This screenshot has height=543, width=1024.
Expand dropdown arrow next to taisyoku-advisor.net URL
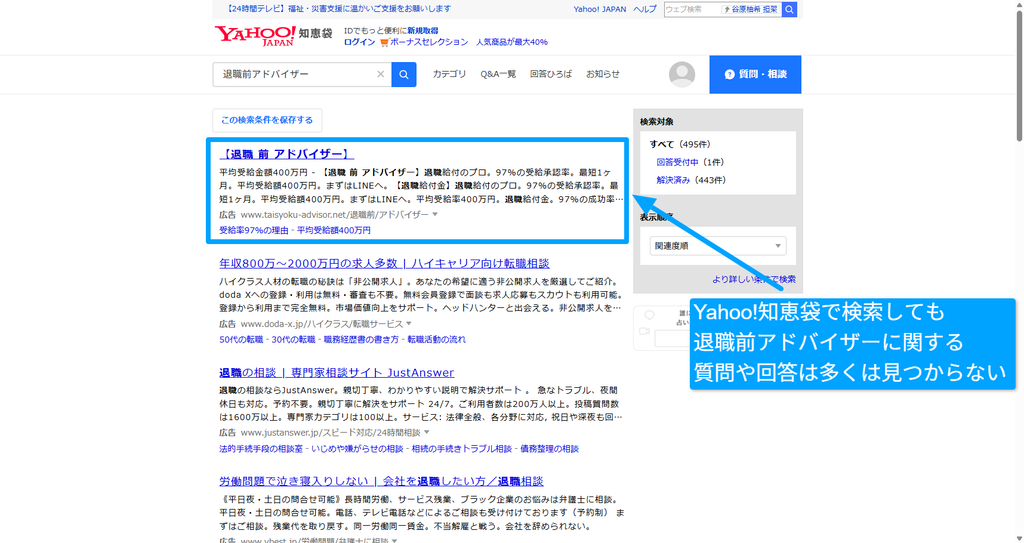coord(435,214)
